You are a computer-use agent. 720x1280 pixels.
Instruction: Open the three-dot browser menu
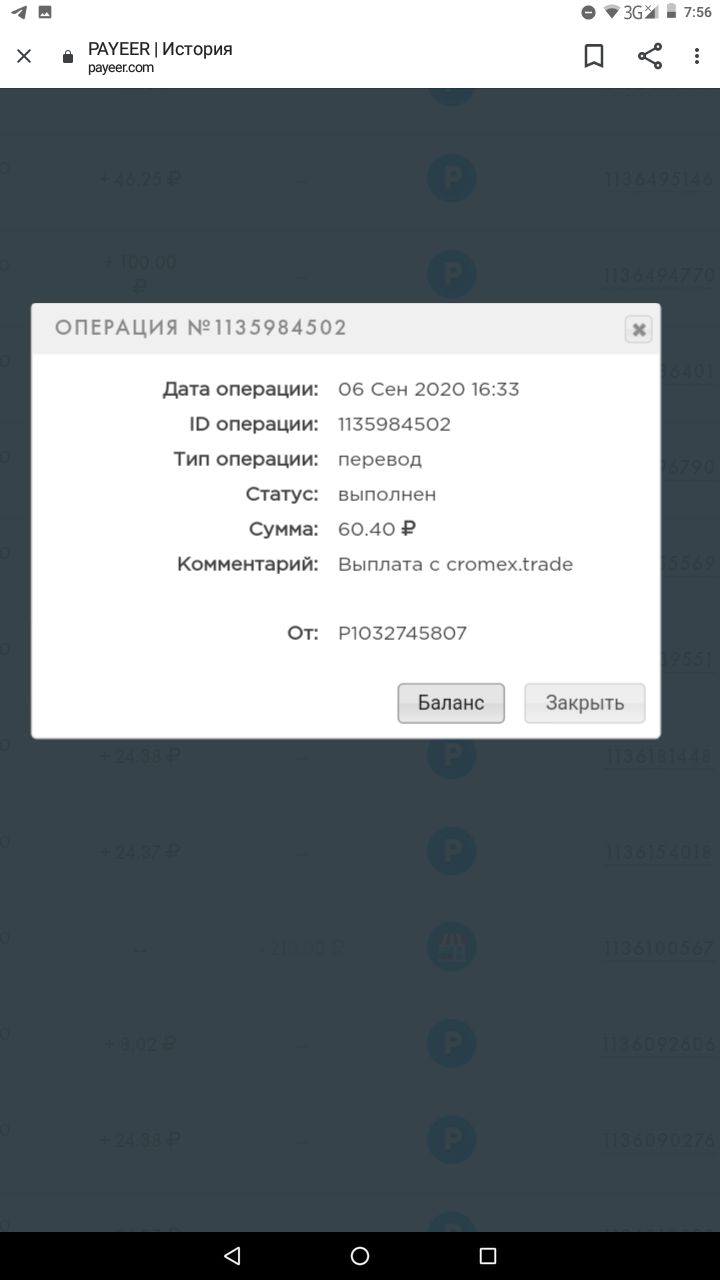[x=697, y=56]
